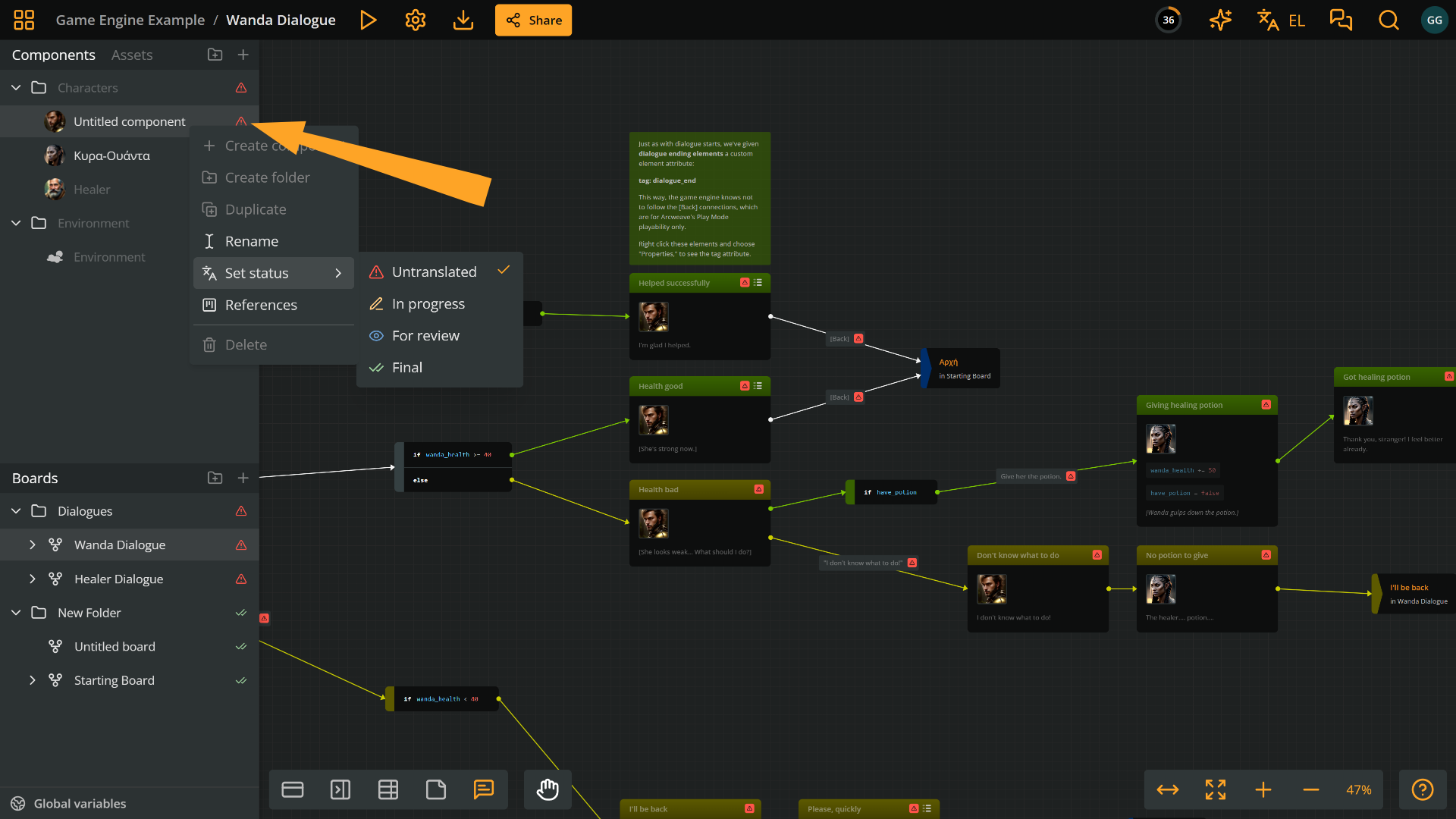Viewport: 1456px width, 819px height.
Task: Start Play Mode with the play icon
Action: pyautogui.click(x=368, y=20)
